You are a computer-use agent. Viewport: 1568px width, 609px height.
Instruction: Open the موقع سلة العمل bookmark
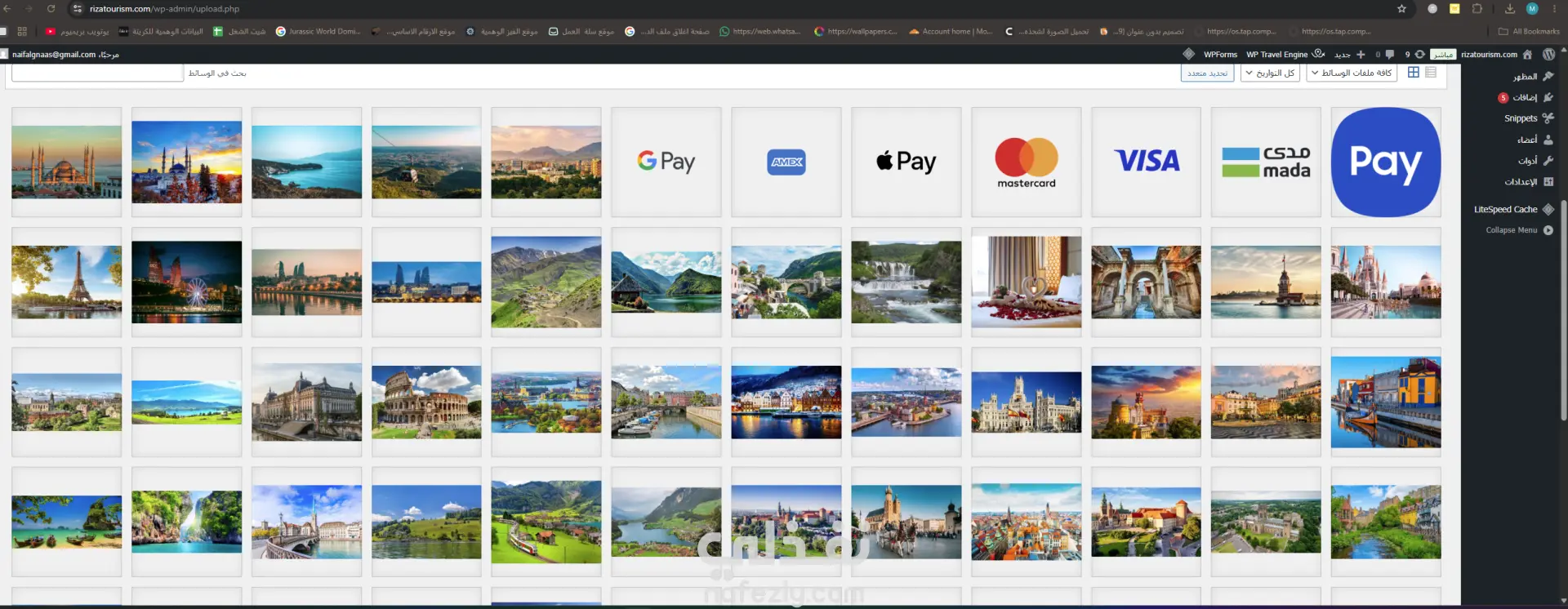click(581, 32)
